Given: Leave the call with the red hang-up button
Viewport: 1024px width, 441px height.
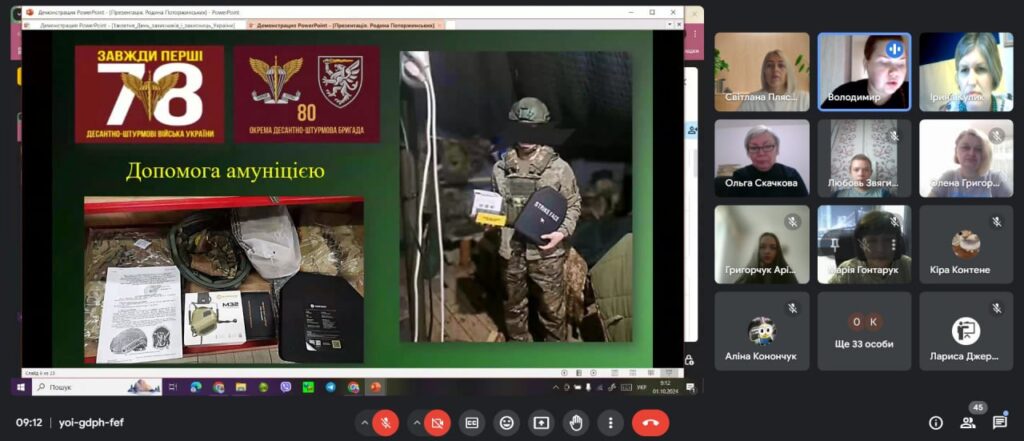Looking at the screenshot, I should [x=650, y=423].
